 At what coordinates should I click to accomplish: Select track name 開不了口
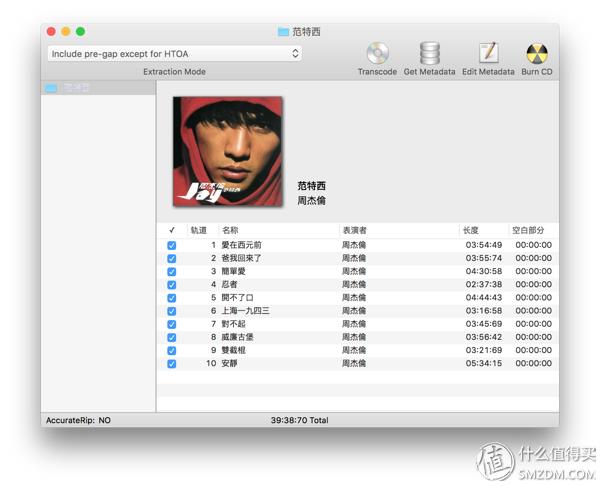click(237, 298)
